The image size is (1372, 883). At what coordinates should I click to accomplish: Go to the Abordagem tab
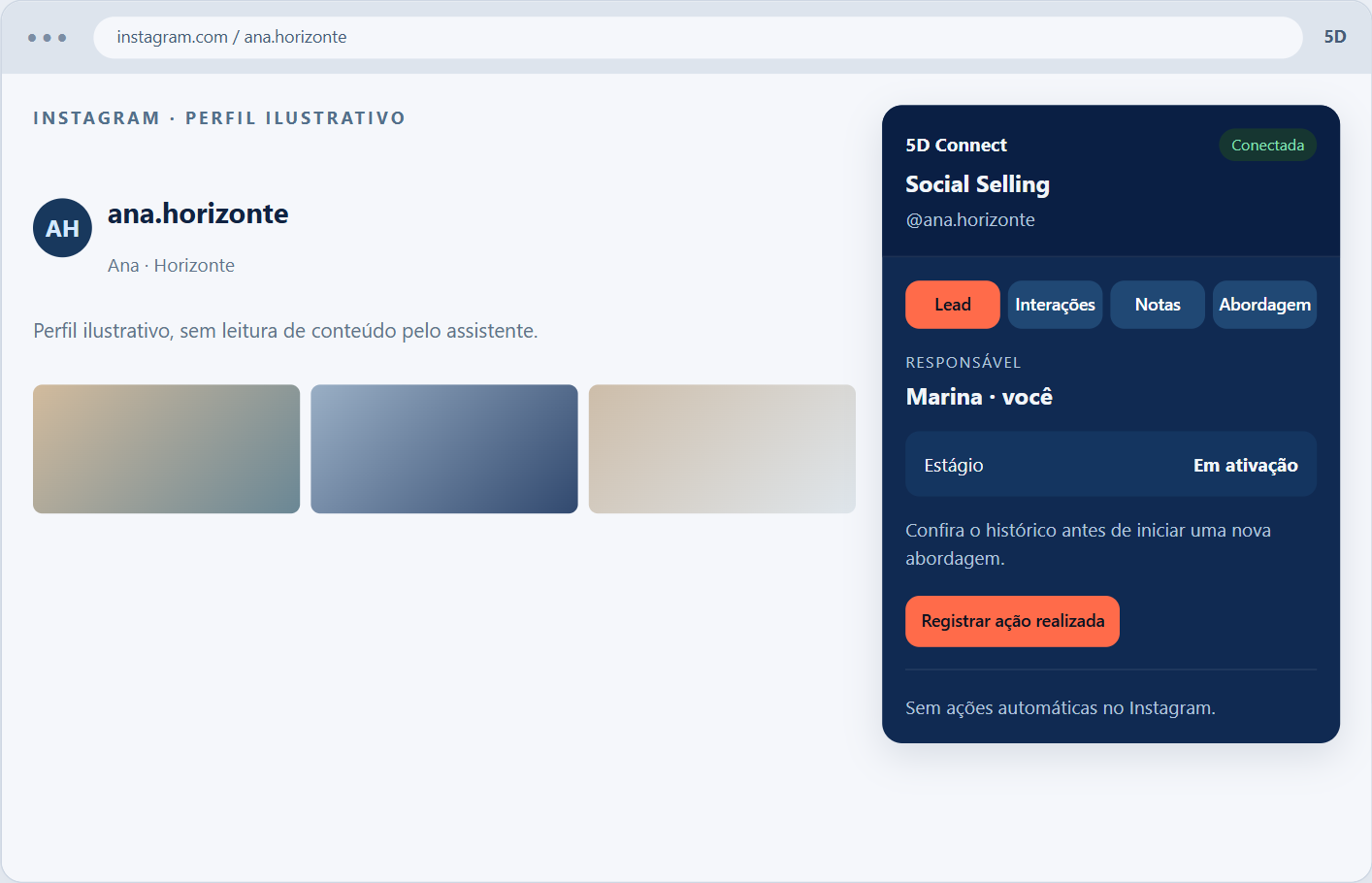1264,305
